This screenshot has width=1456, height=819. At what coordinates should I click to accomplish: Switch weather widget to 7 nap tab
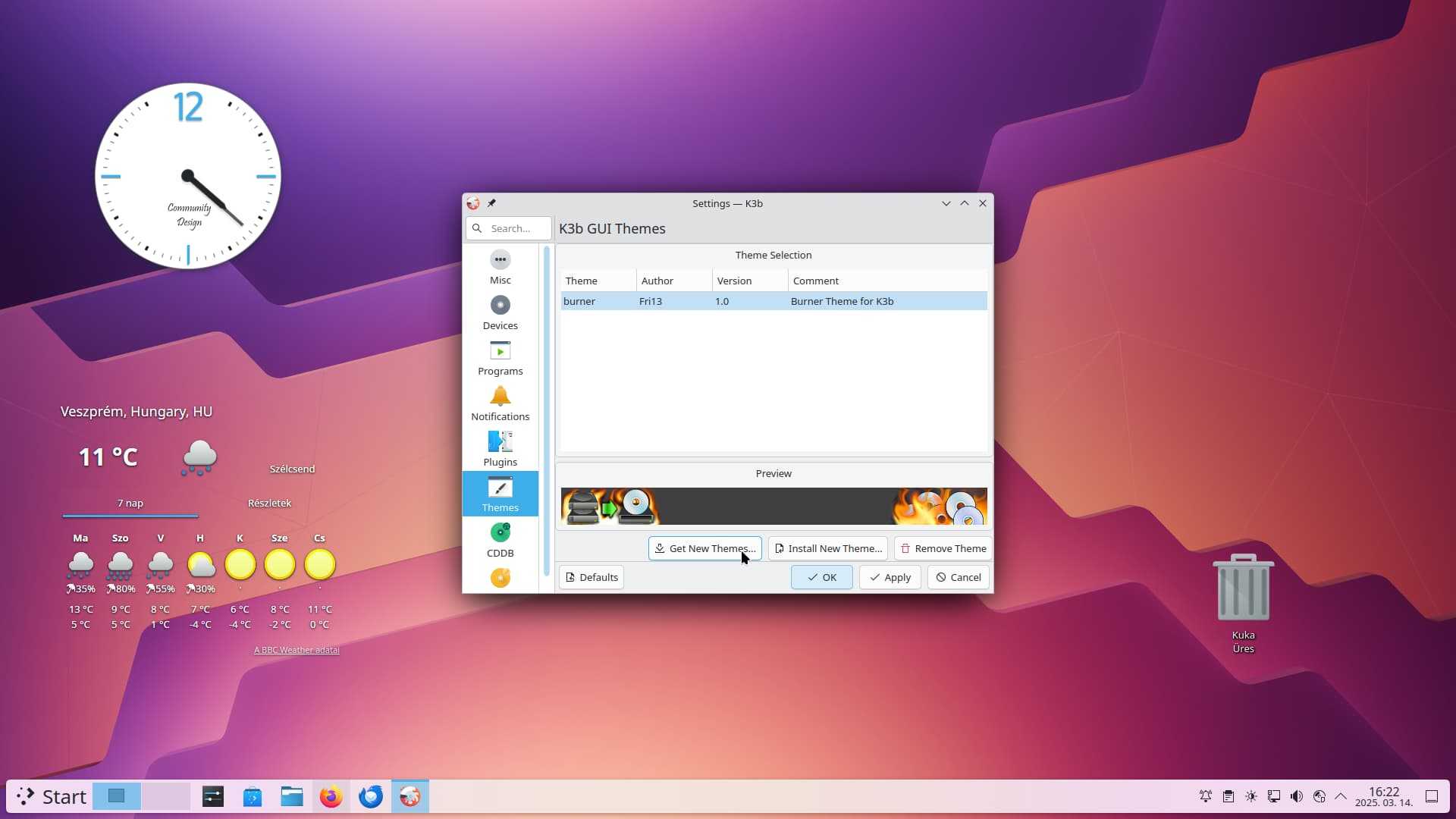point(130,503)
